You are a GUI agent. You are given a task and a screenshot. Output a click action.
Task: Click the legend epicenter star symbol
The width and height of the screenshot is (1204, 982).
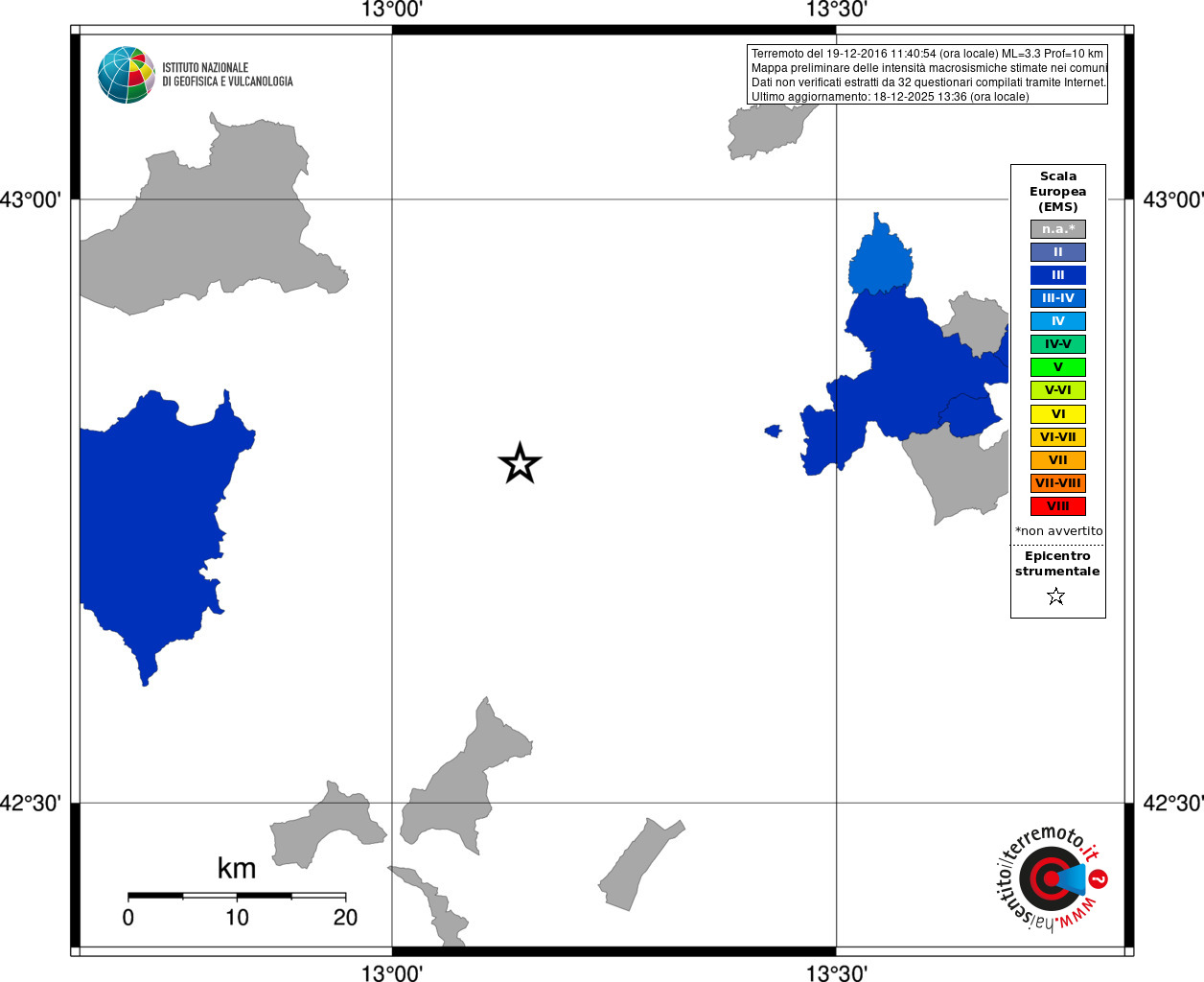point(1056,596)
